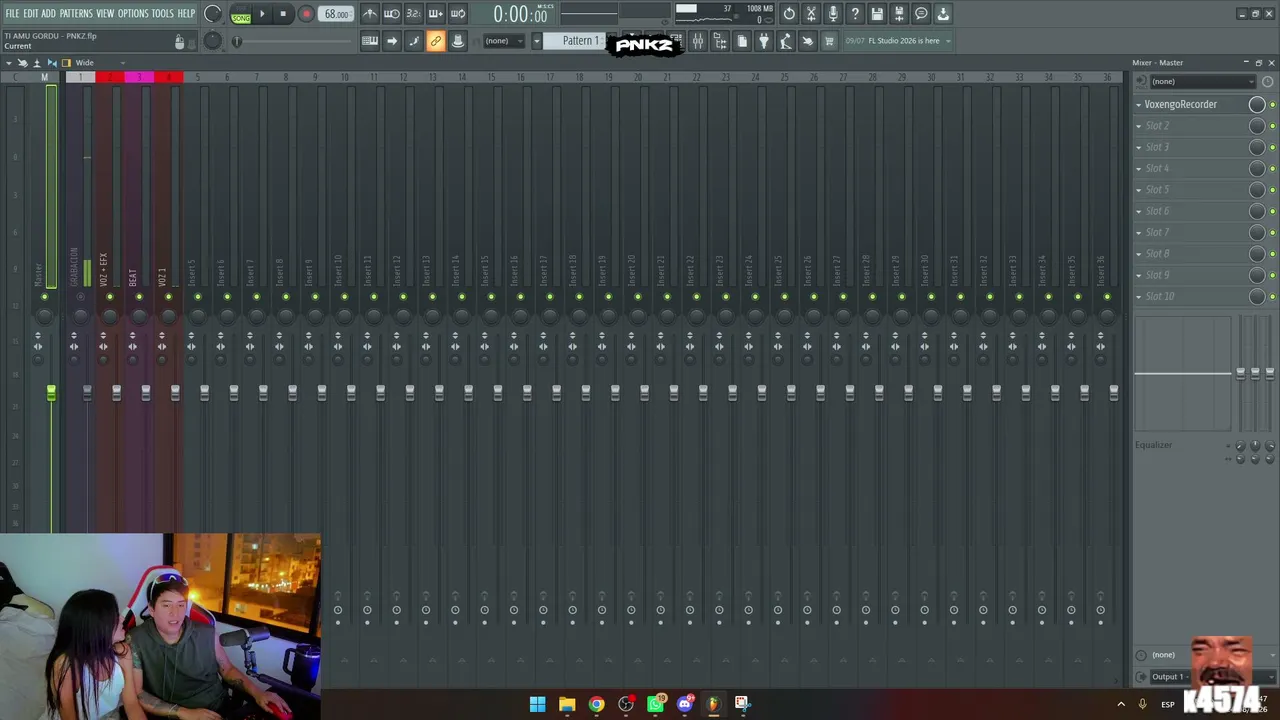The image size is (1280, 720).
Task: Open the Help question mark icon
Action: point(855,14)
